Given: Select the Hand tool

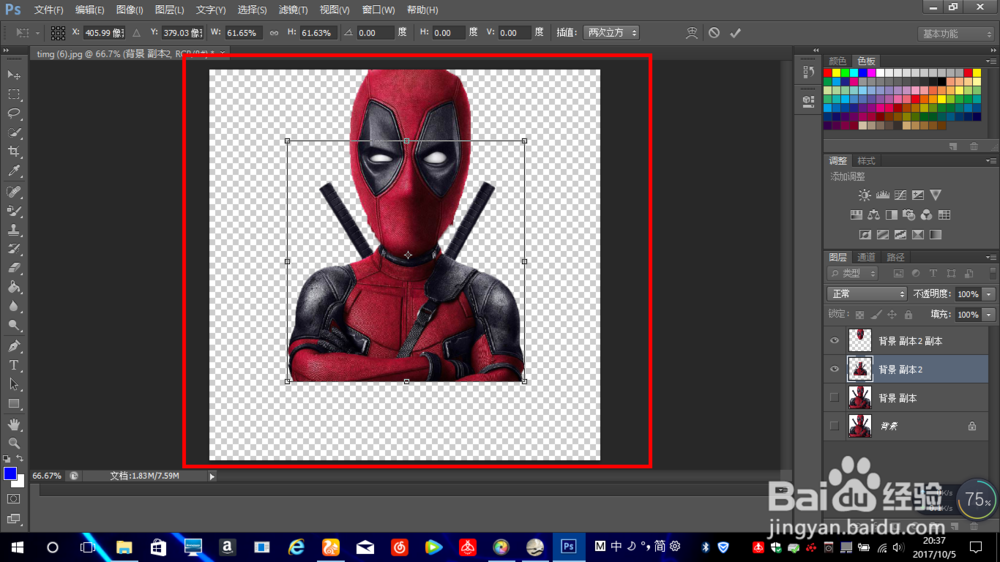Looking at the screenshot, I should [x=13, y=424].
